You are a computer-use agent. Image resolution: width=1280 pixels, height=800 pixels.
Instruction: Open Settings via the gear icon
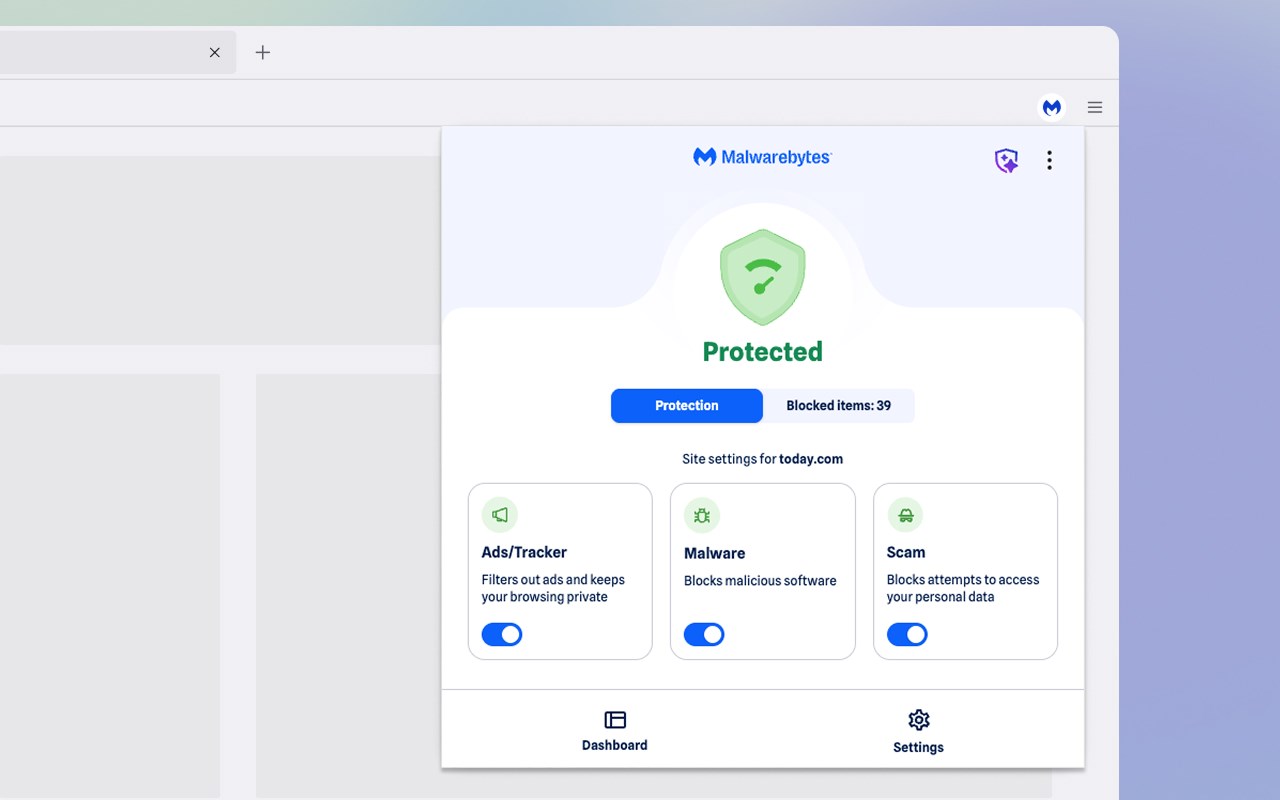click(918, 732)
